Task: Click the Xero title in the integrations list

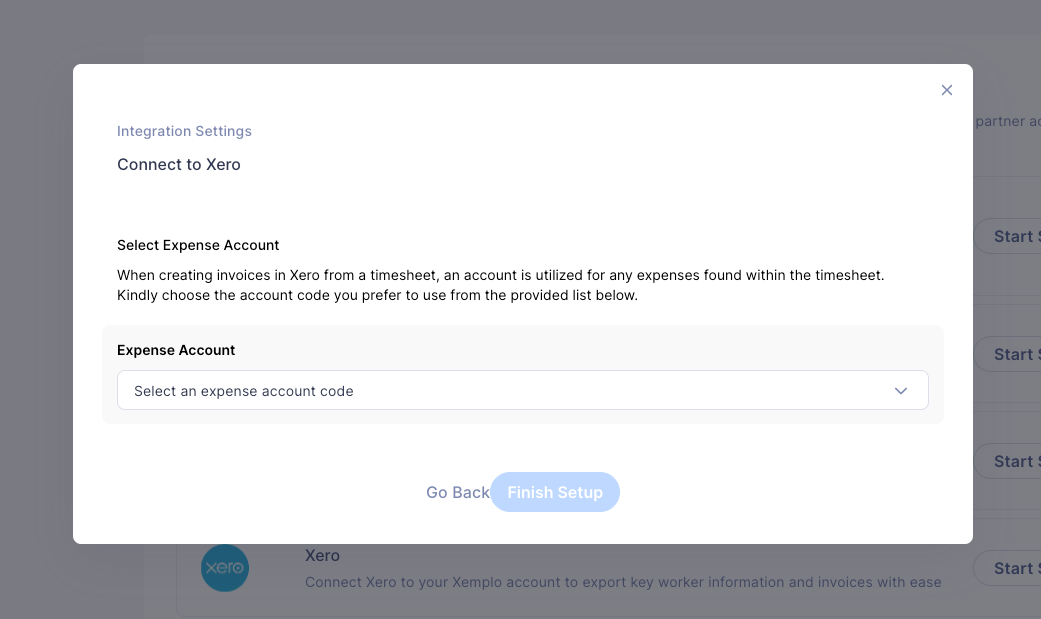Action: pos(322,555)
